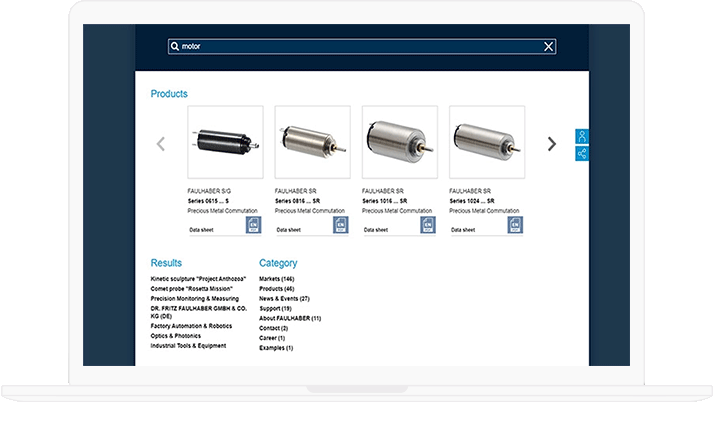Filter by category Examples (1)
715x430 pixels.
(276, 348)
